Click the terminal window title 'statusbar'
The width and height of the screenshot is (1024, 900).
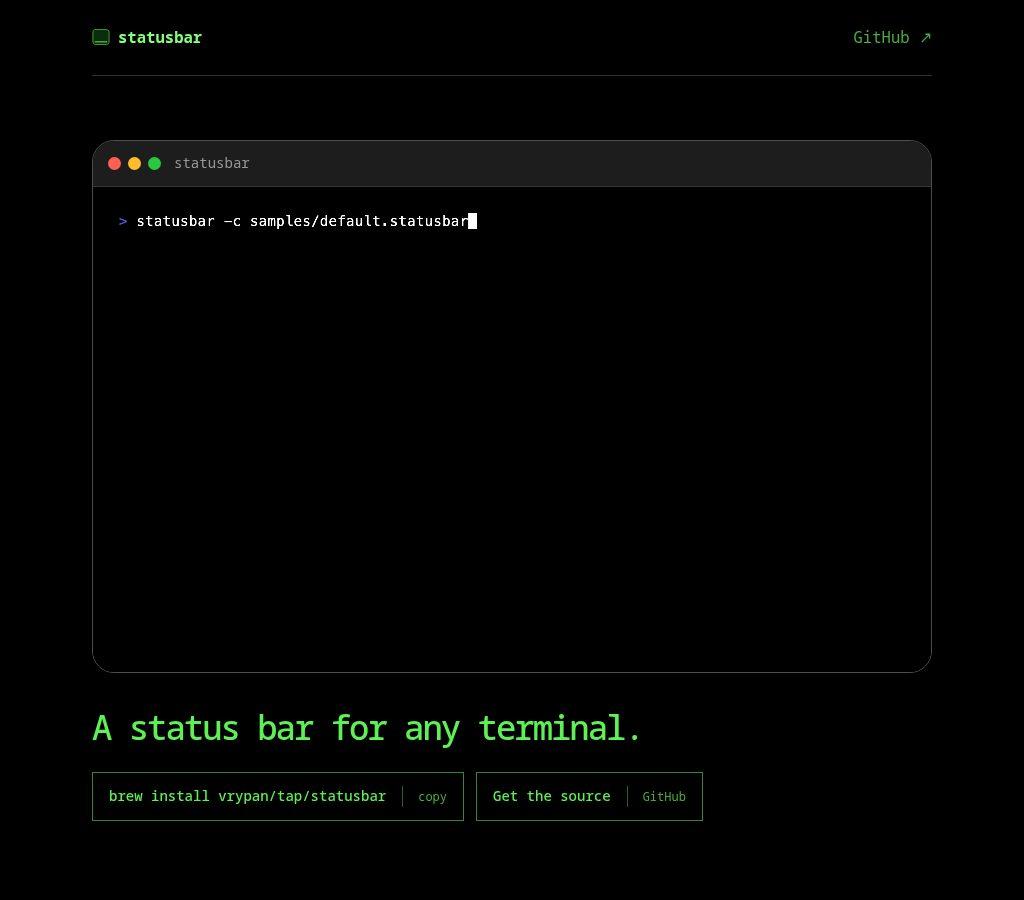click(x=212, y=163)
